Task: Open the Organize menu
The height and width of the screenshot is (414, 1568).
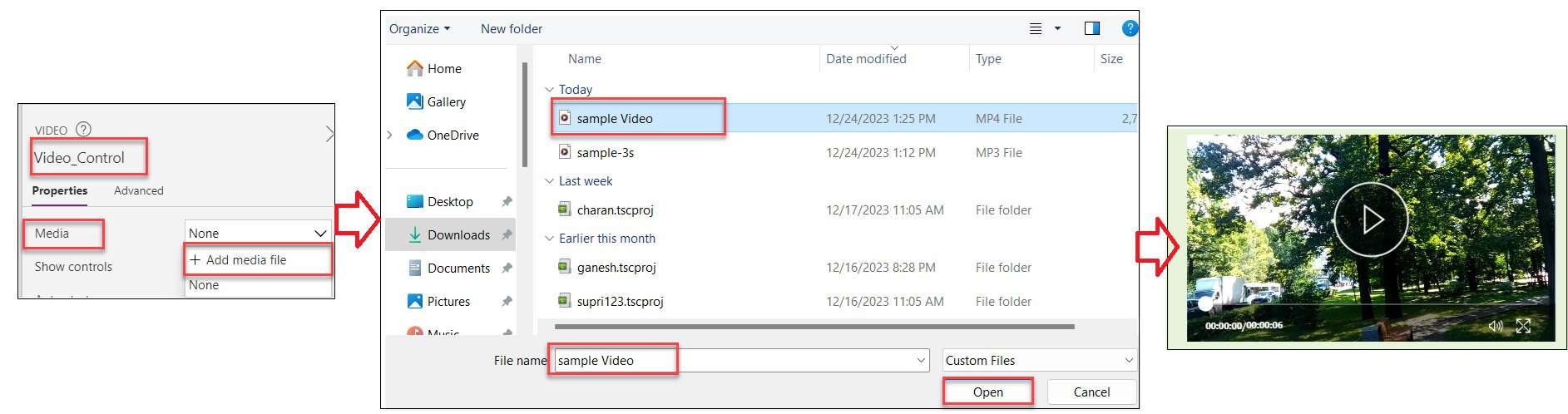Action: coord(420,28)
